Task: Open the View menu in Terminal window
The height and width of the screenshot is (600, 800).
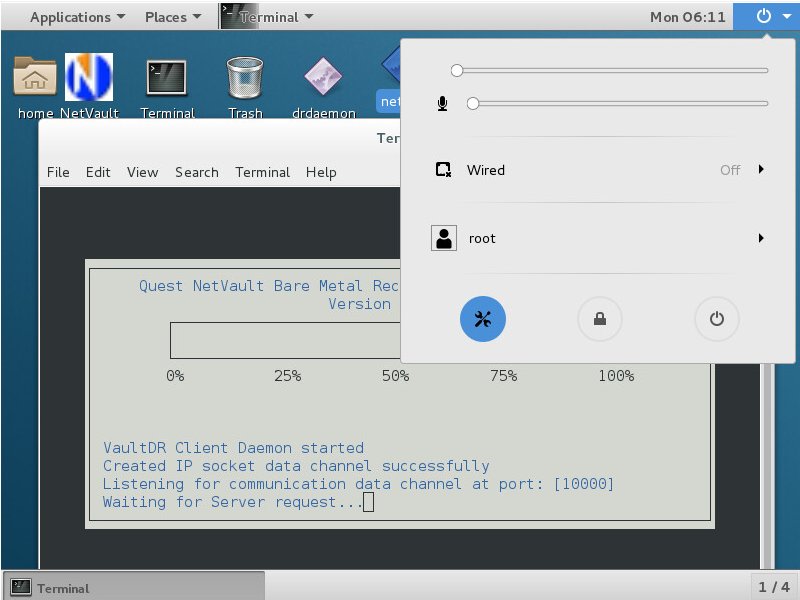Action: coord(142,172)
